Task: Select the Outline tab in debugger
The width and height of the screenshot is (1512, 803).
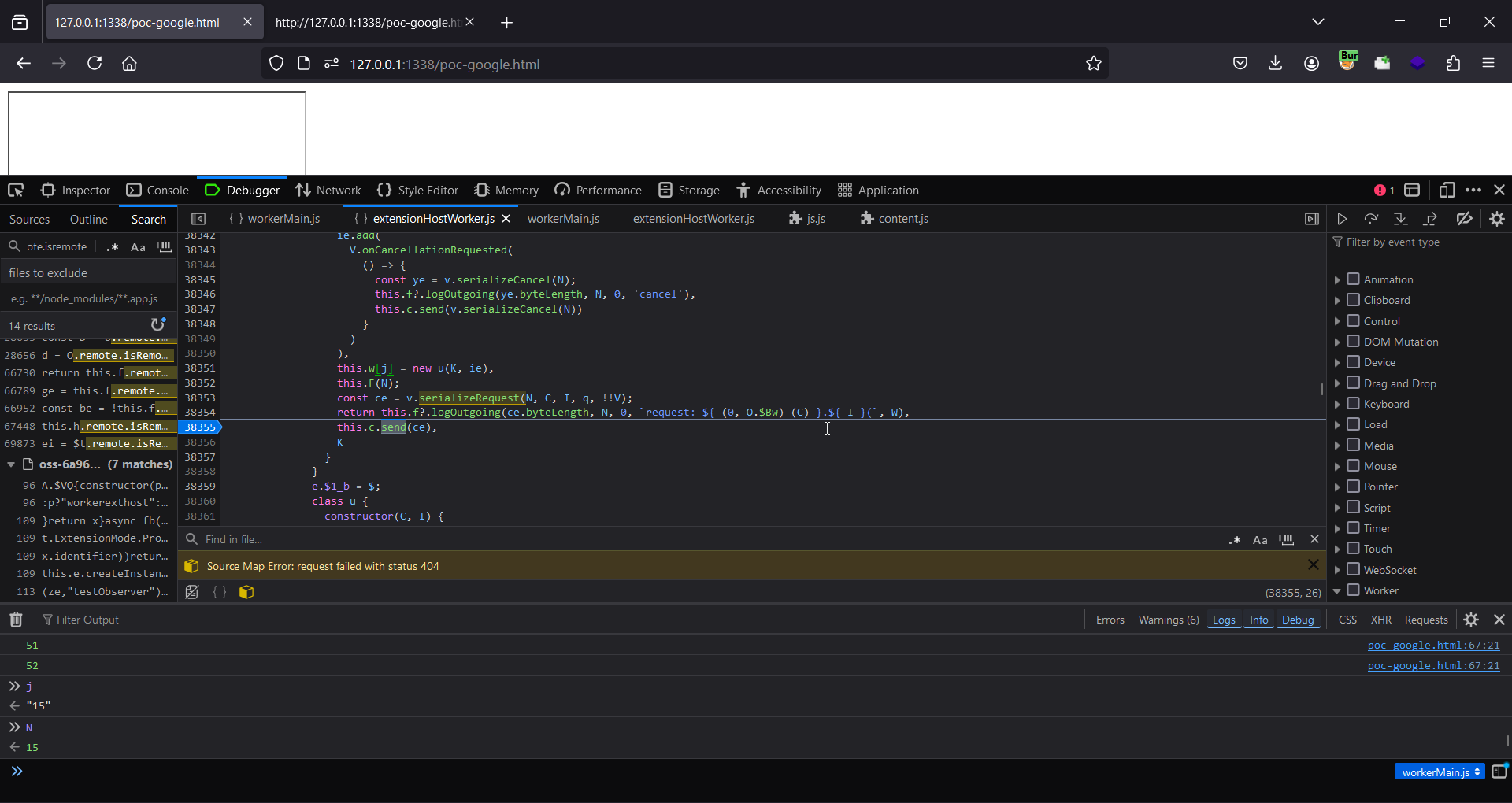Action: (88, 219)
